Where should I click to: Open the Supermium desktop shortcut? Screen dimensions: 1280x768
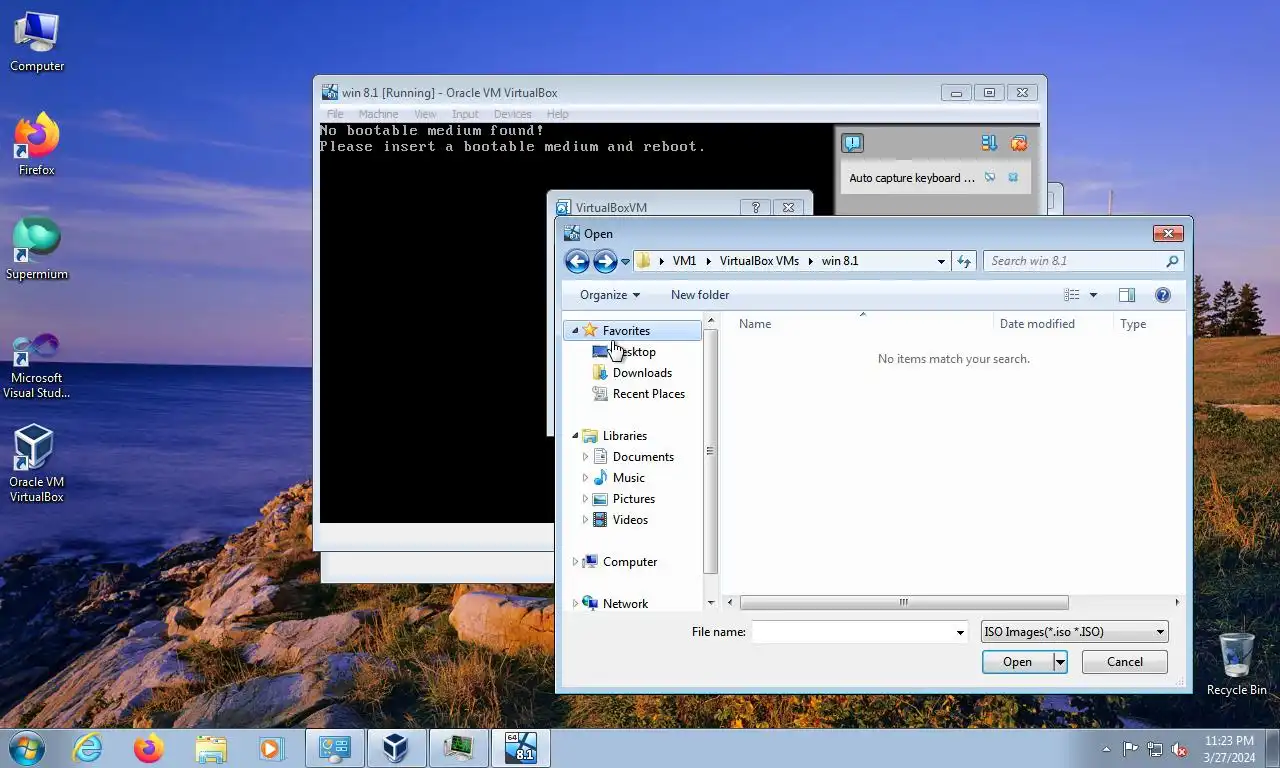(x=37, y=249)
